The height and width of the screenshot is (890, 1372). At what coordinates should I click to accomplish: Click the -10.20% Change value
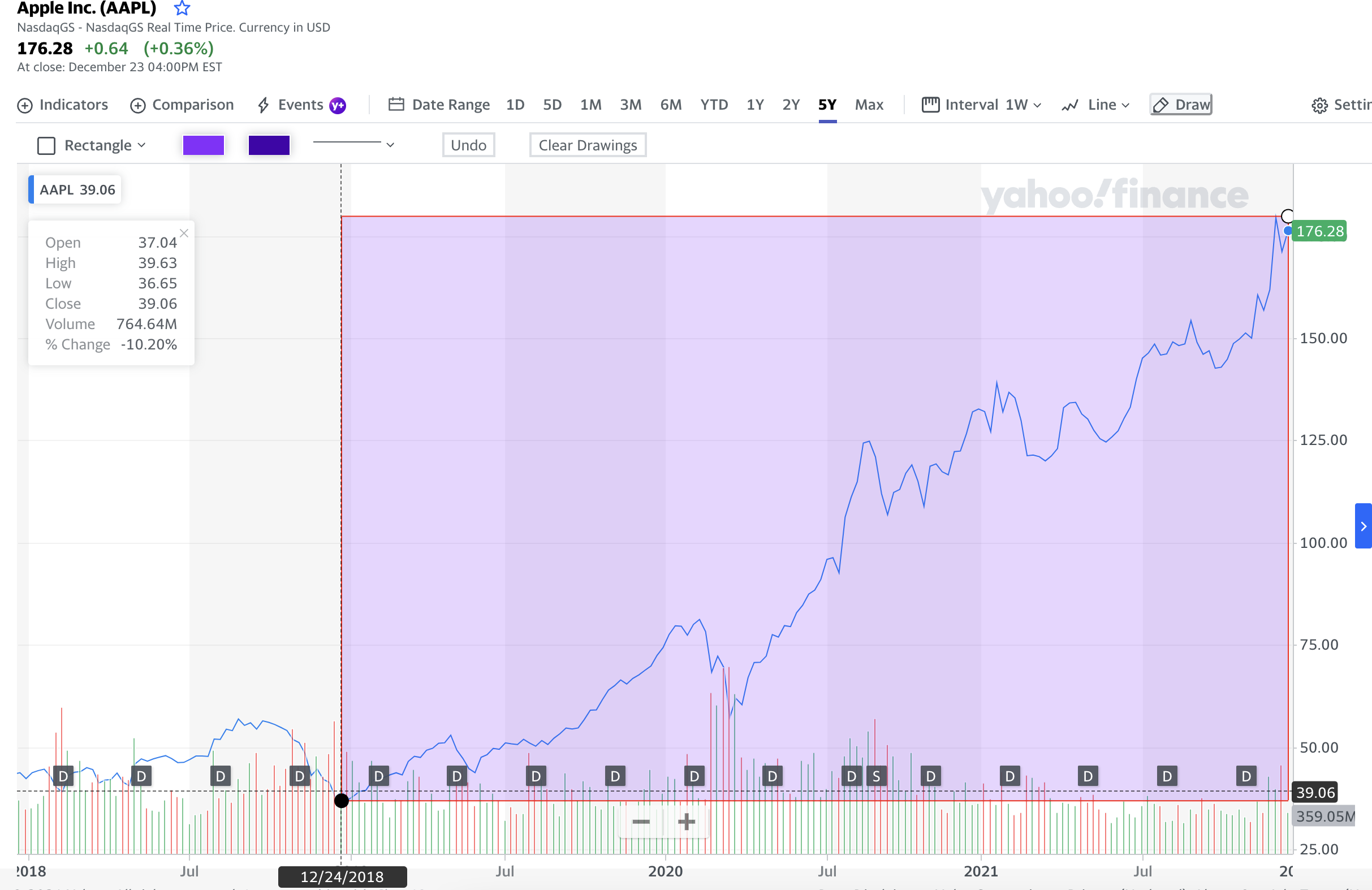(148, 344)
